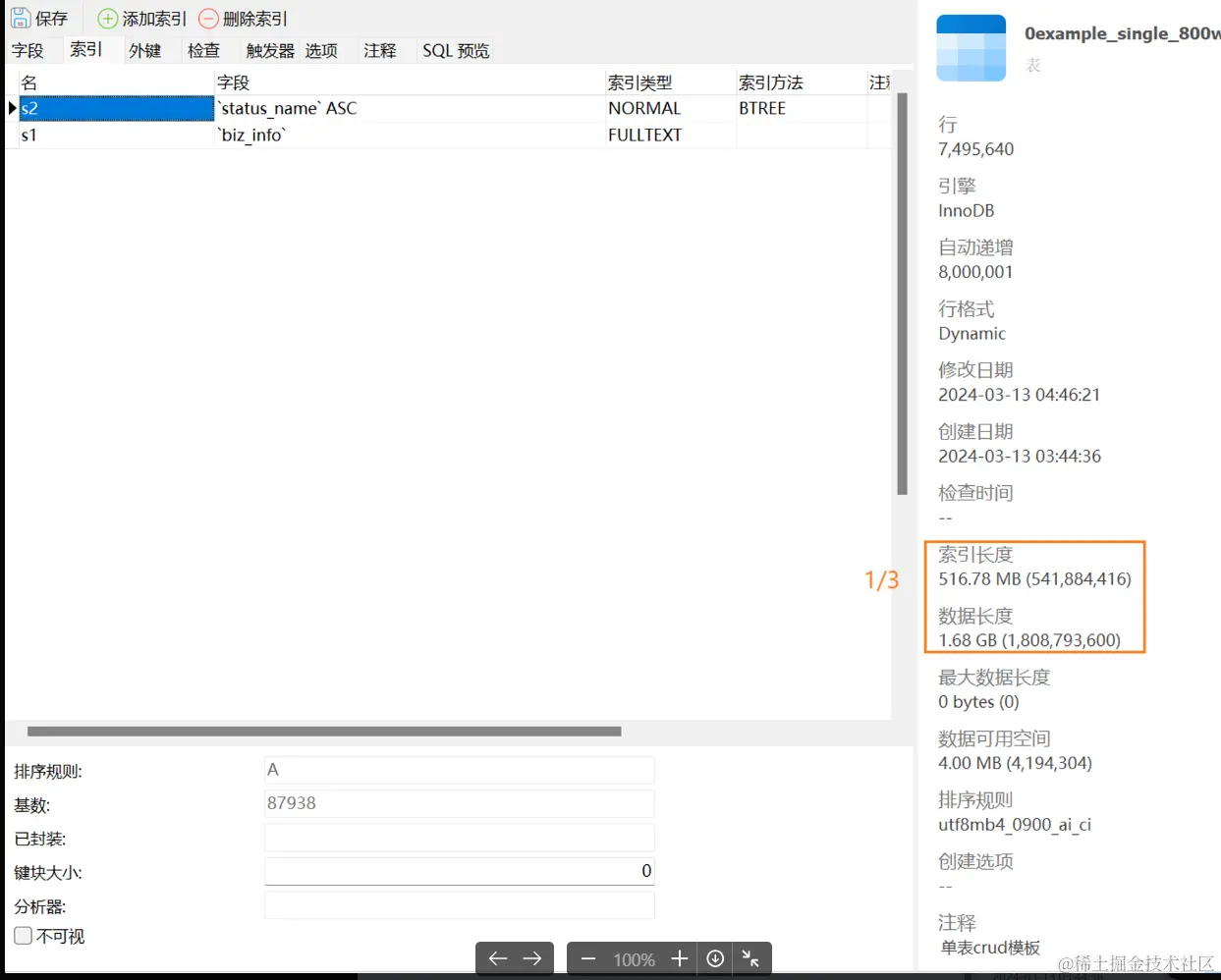Click the data free 4.00 MB value
Screen dimensions: 1221x980
[x=1015, y=763]
